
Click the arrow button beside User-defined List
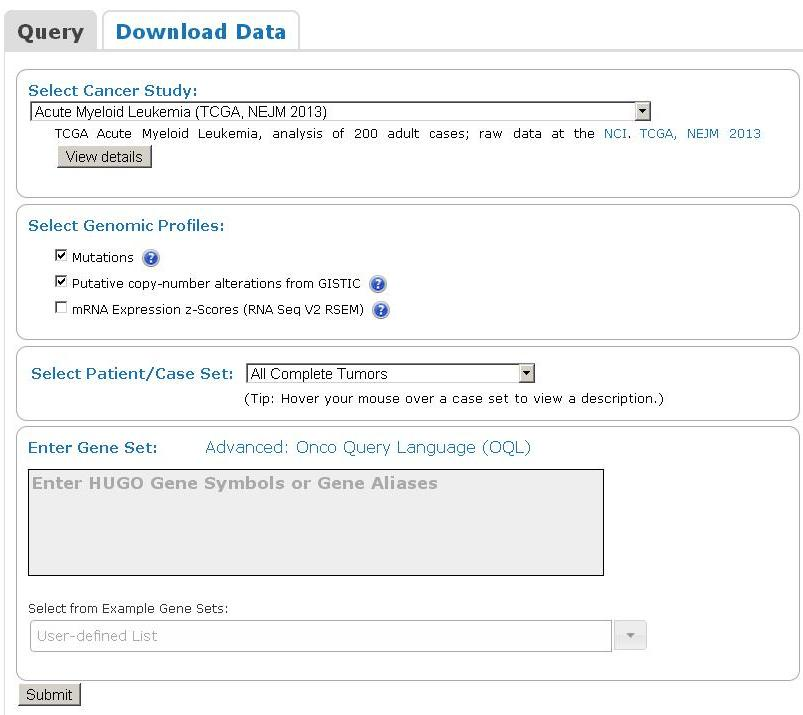[x=630, y=635]
